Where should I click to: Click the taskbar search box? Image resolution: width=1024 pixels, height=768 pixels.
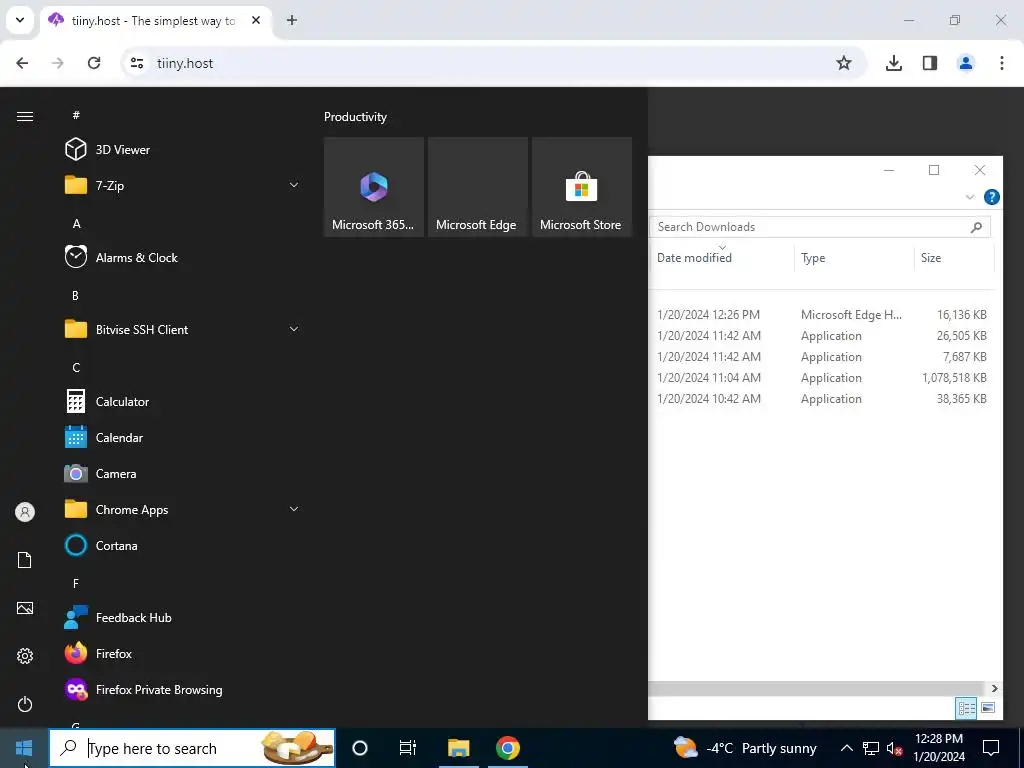click(192, 748)
